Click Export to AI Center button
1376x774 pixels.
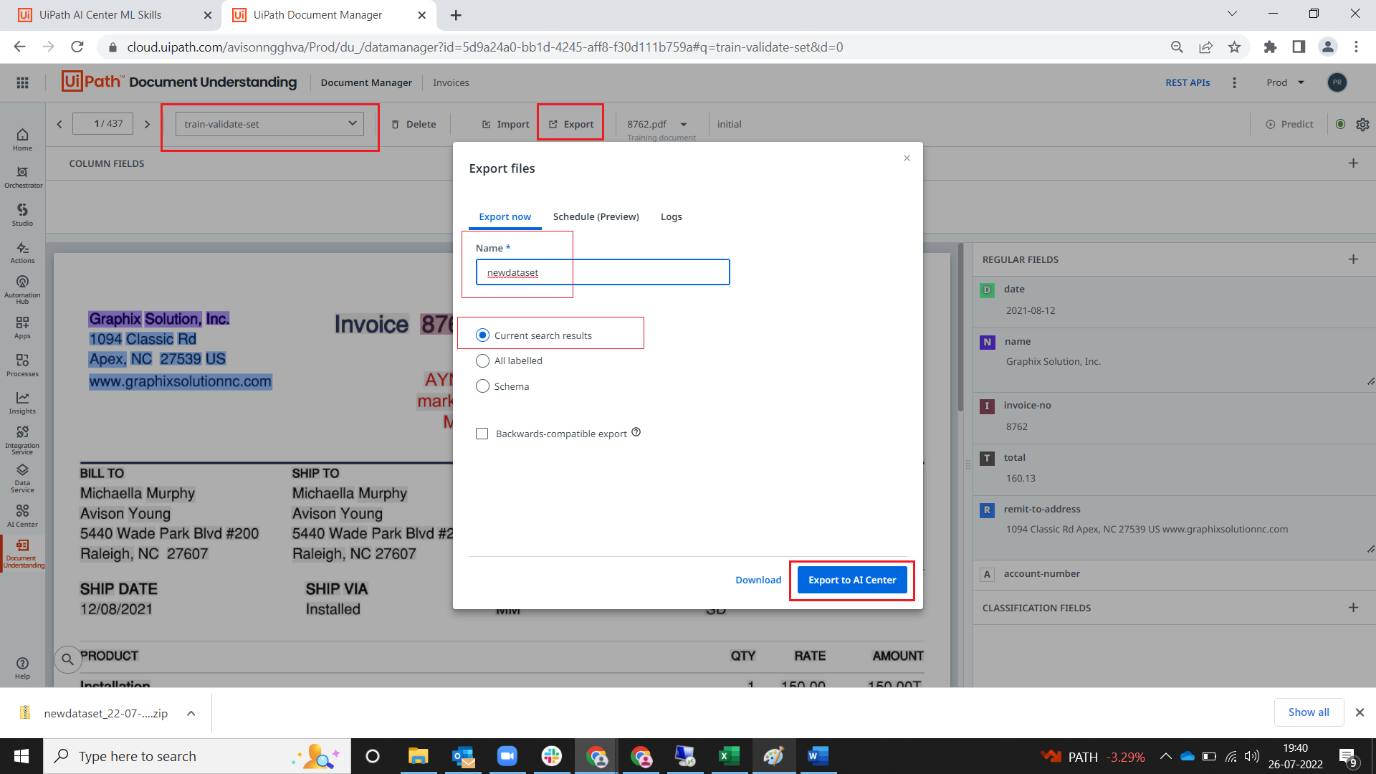[852, 580]
